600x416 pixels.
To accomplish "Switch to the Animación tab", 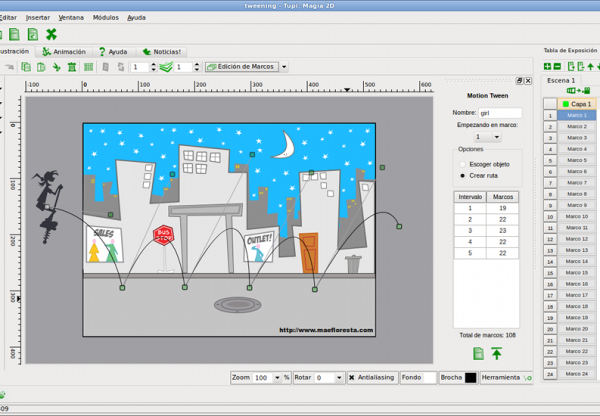I will click(x=64, y=52).
